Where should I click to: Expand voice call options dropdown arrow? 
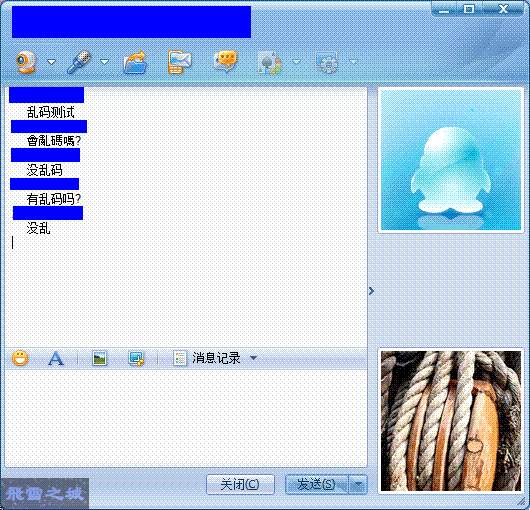(x=104, y=62)
